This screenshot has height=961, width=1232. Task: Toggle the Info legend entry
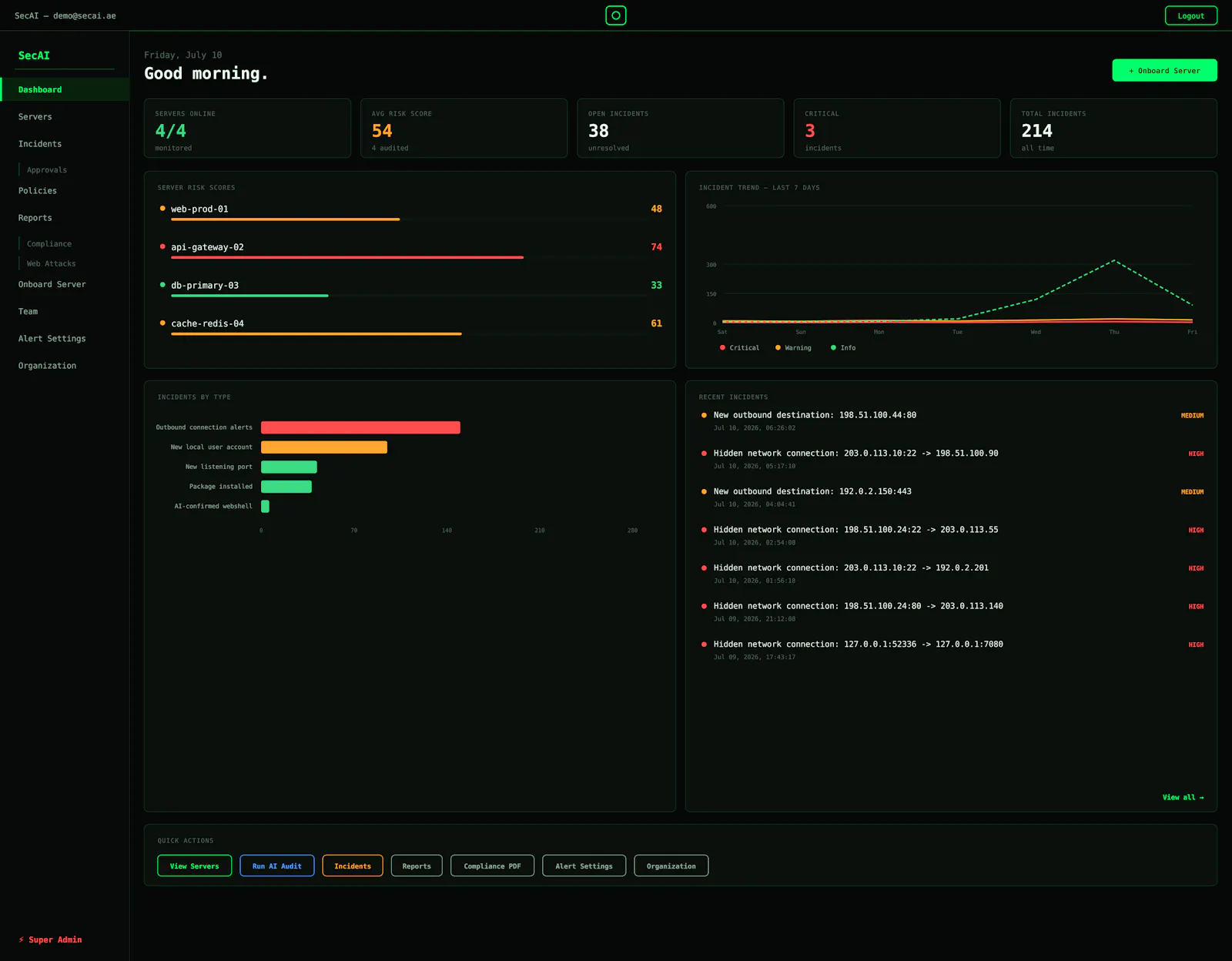click(x=843, y=348)
